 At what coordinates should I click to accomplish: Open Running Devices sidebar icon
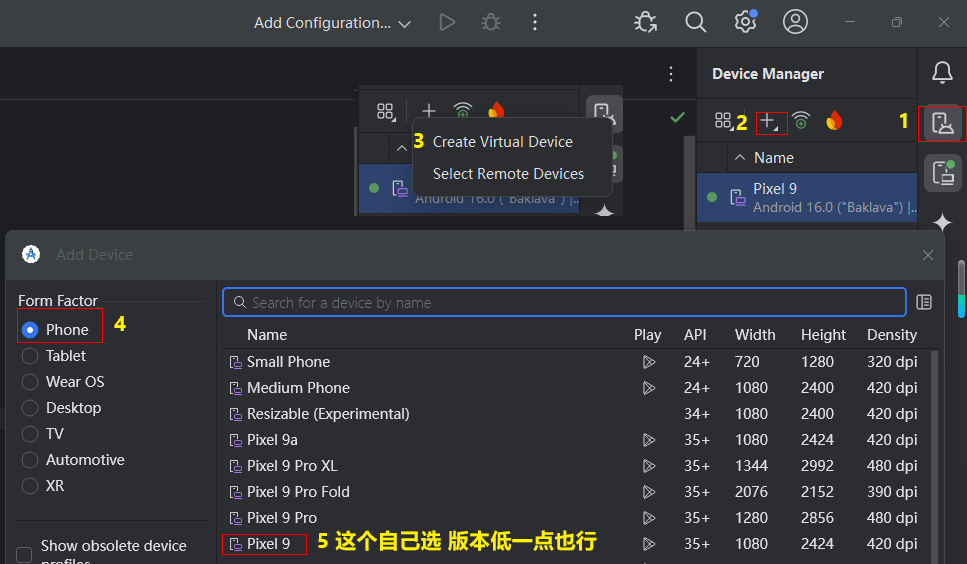[x=943, y=173]
